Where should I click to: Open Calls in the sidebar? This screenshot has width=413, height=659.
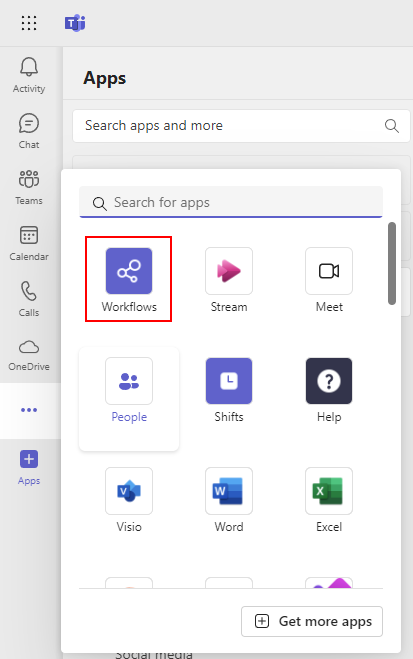pyautogui.click(x=29, y=299)
